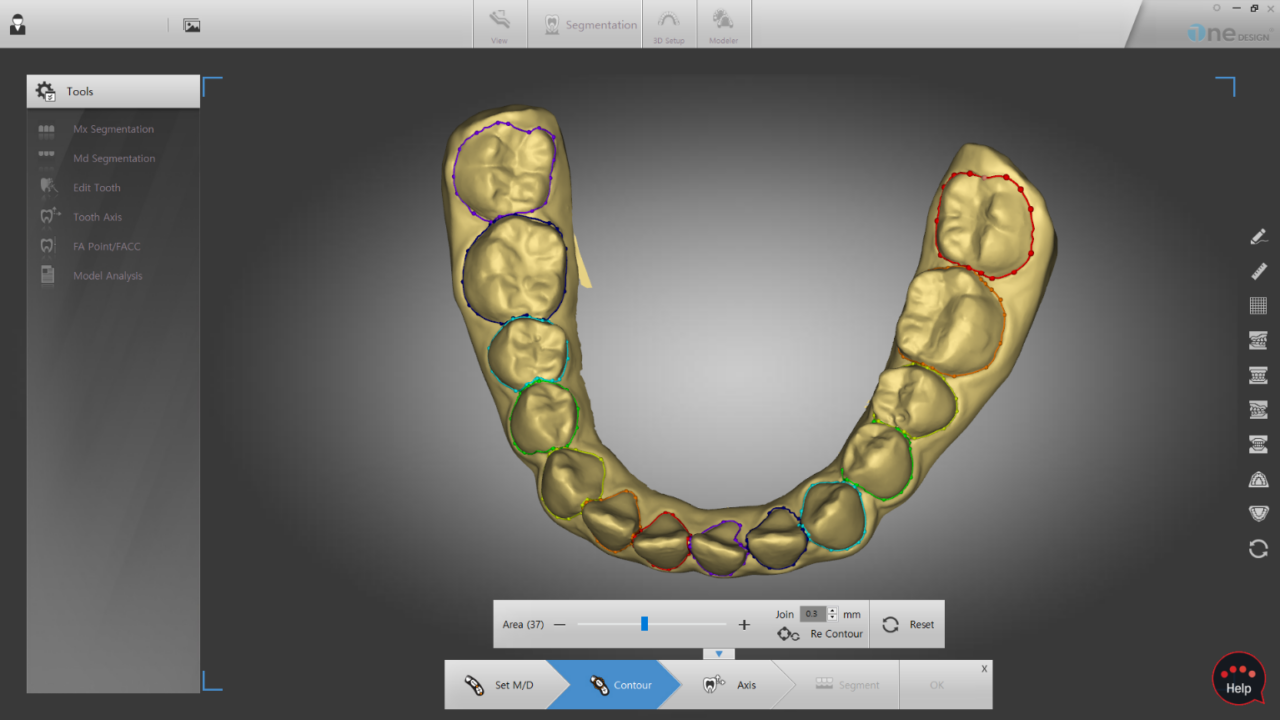This screenshot has height=720, width=1280.
Task: Click the model refresh icon at sidebar bottom
Action: coord(1258,548)
